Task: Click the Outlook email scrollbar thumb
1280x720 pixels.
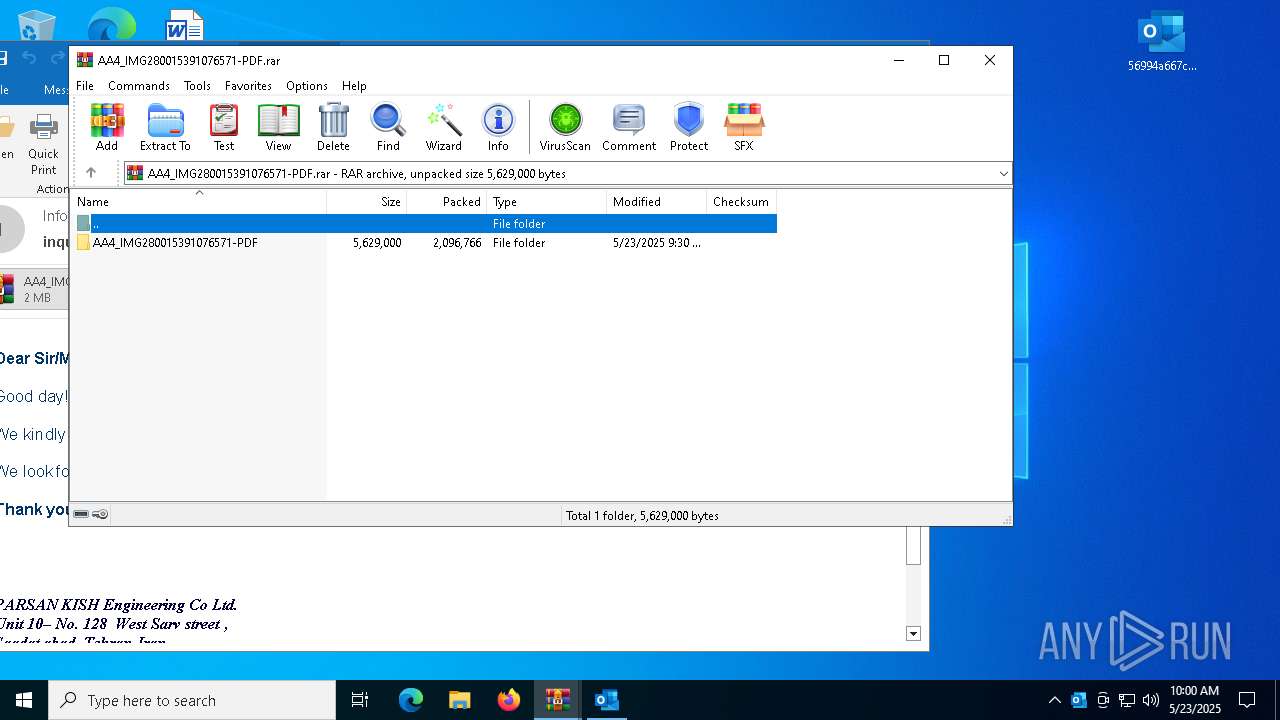Action: point(913,547)
